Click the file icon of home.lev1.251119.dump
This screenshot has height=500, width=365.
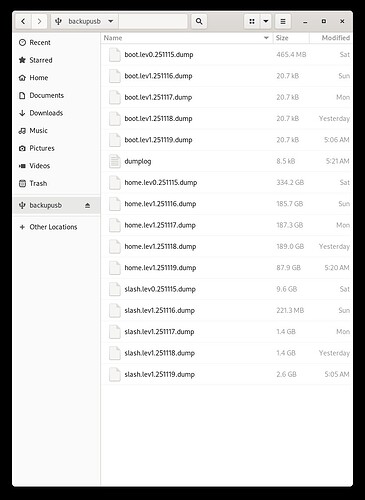115,268
